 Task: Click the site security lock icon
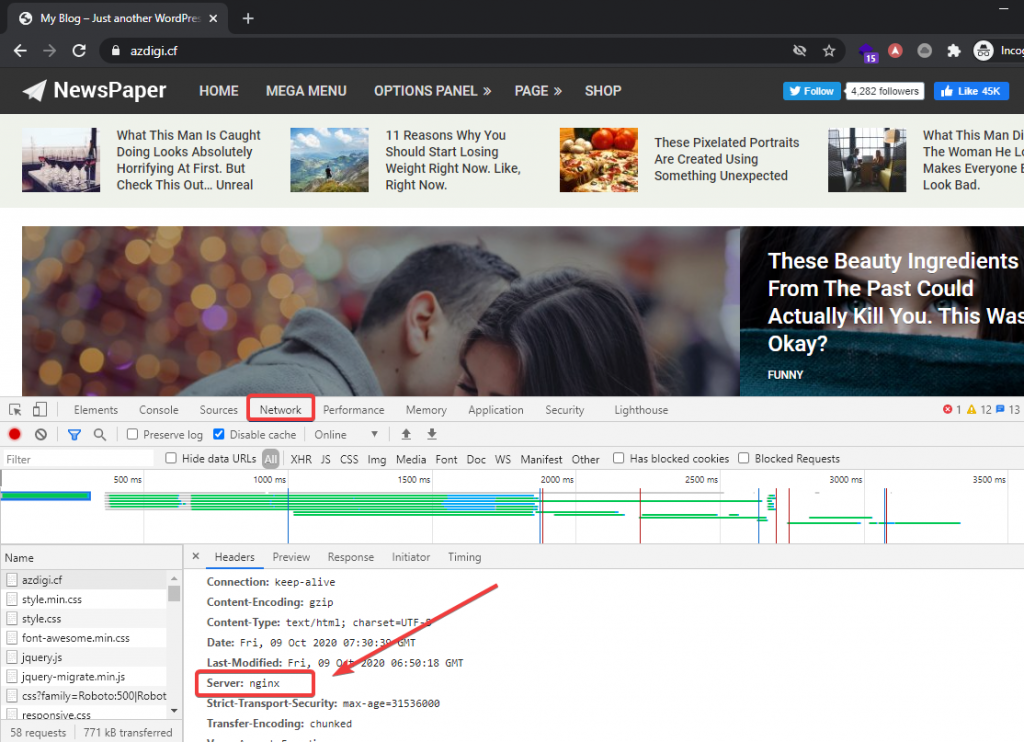[x=116, y=51]
